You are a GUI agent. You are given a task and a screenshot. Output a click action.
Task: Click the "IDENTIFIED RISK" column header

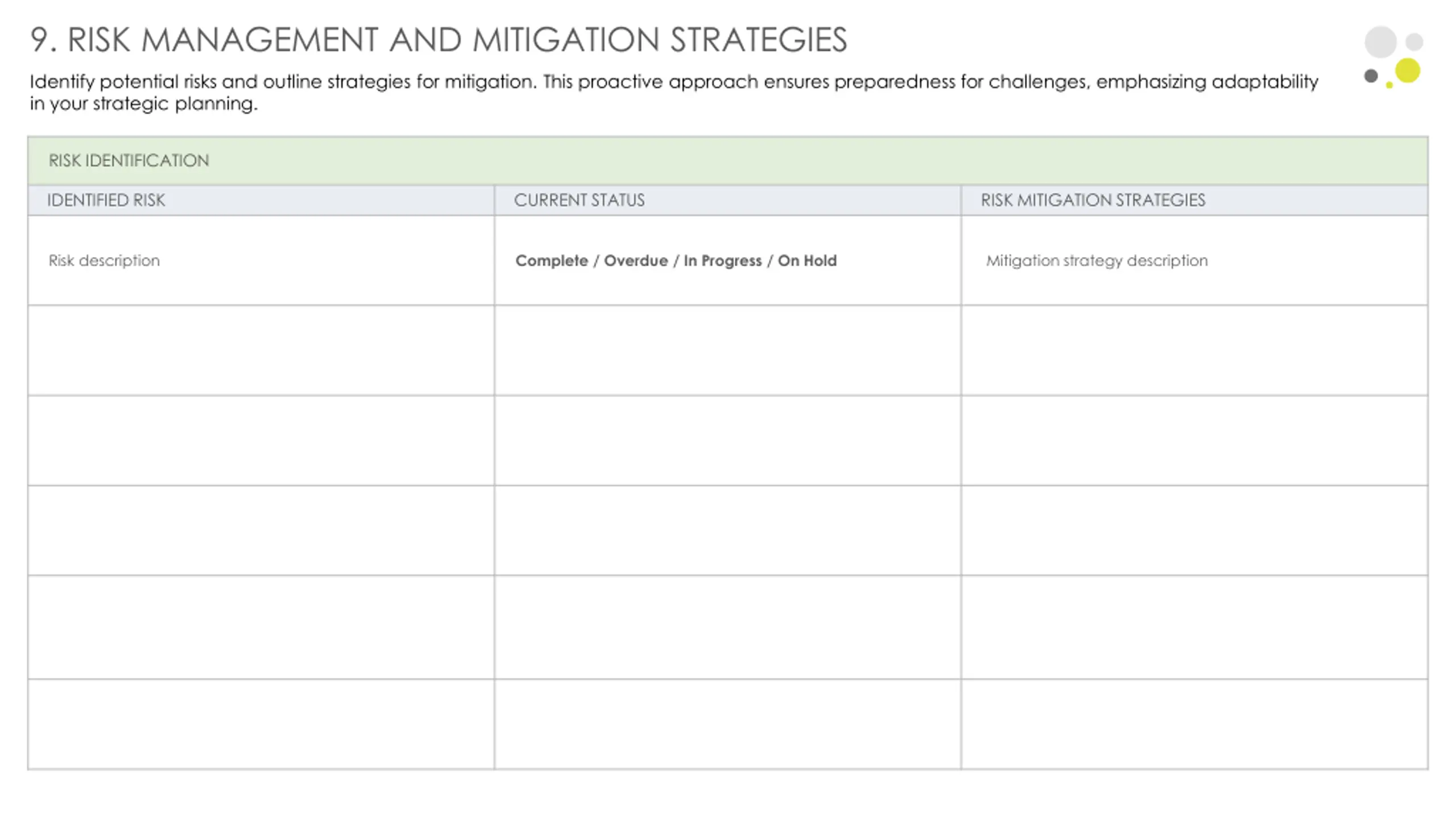(261, 200)
